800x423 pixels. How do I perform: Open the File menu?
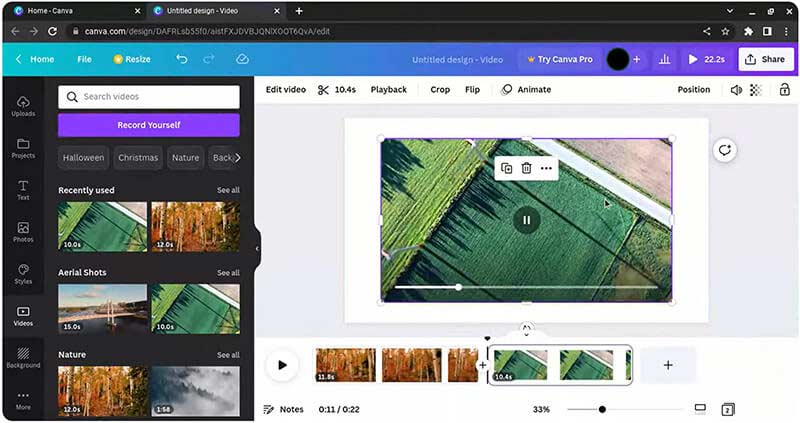(84, 59)
